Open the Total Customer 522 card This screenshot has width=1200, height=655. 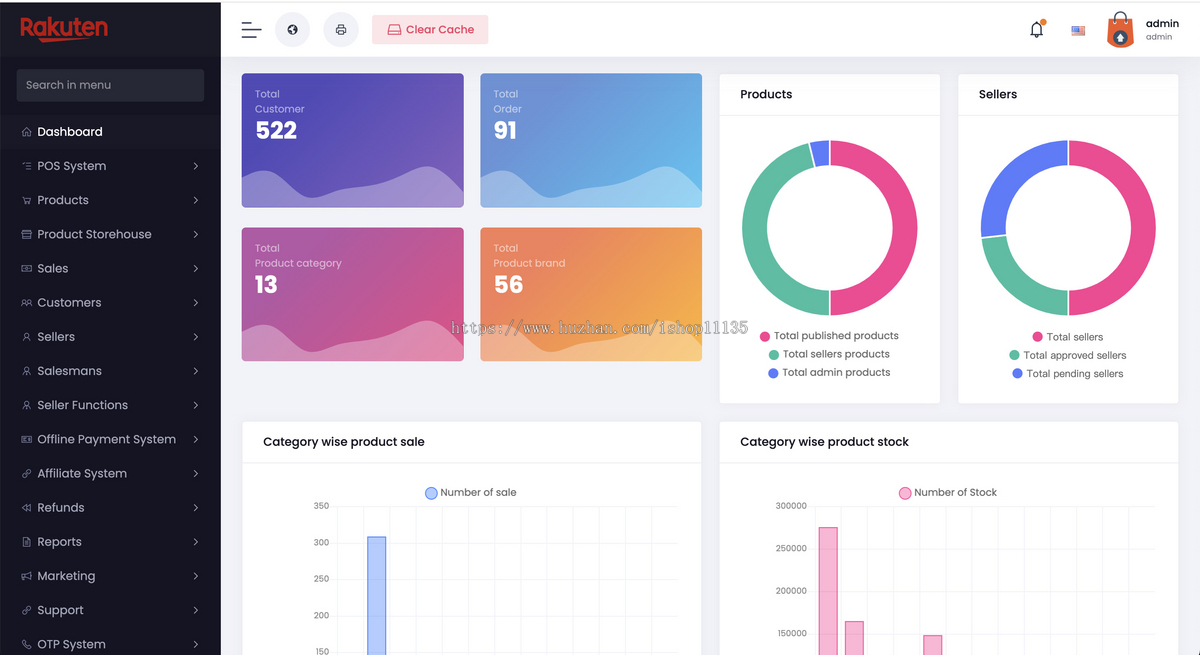click(x=352, y=140)
